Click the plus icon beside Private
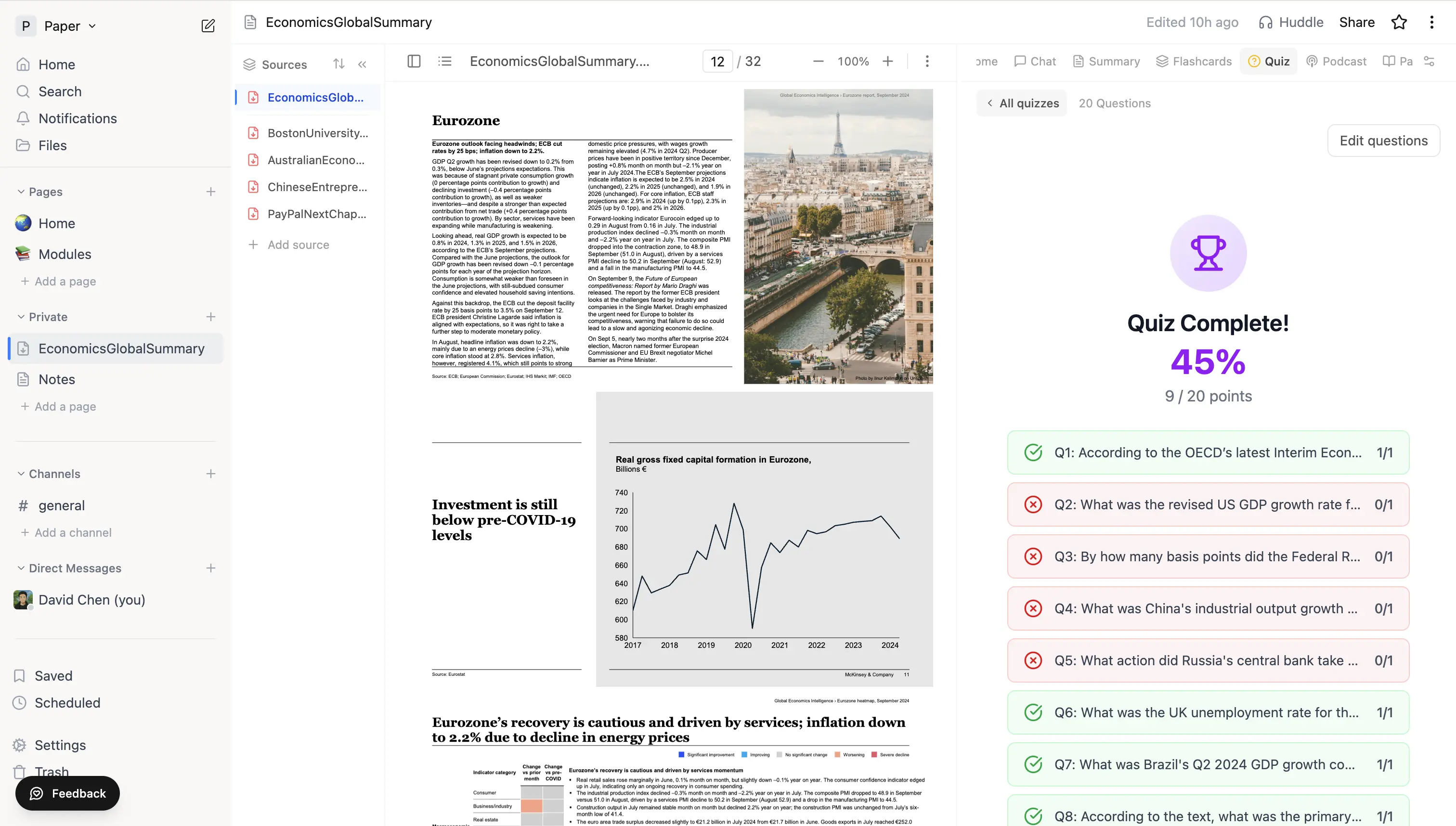Image resolution: width=1456 pixels, height=826 pixels. (x=210, y=317)
